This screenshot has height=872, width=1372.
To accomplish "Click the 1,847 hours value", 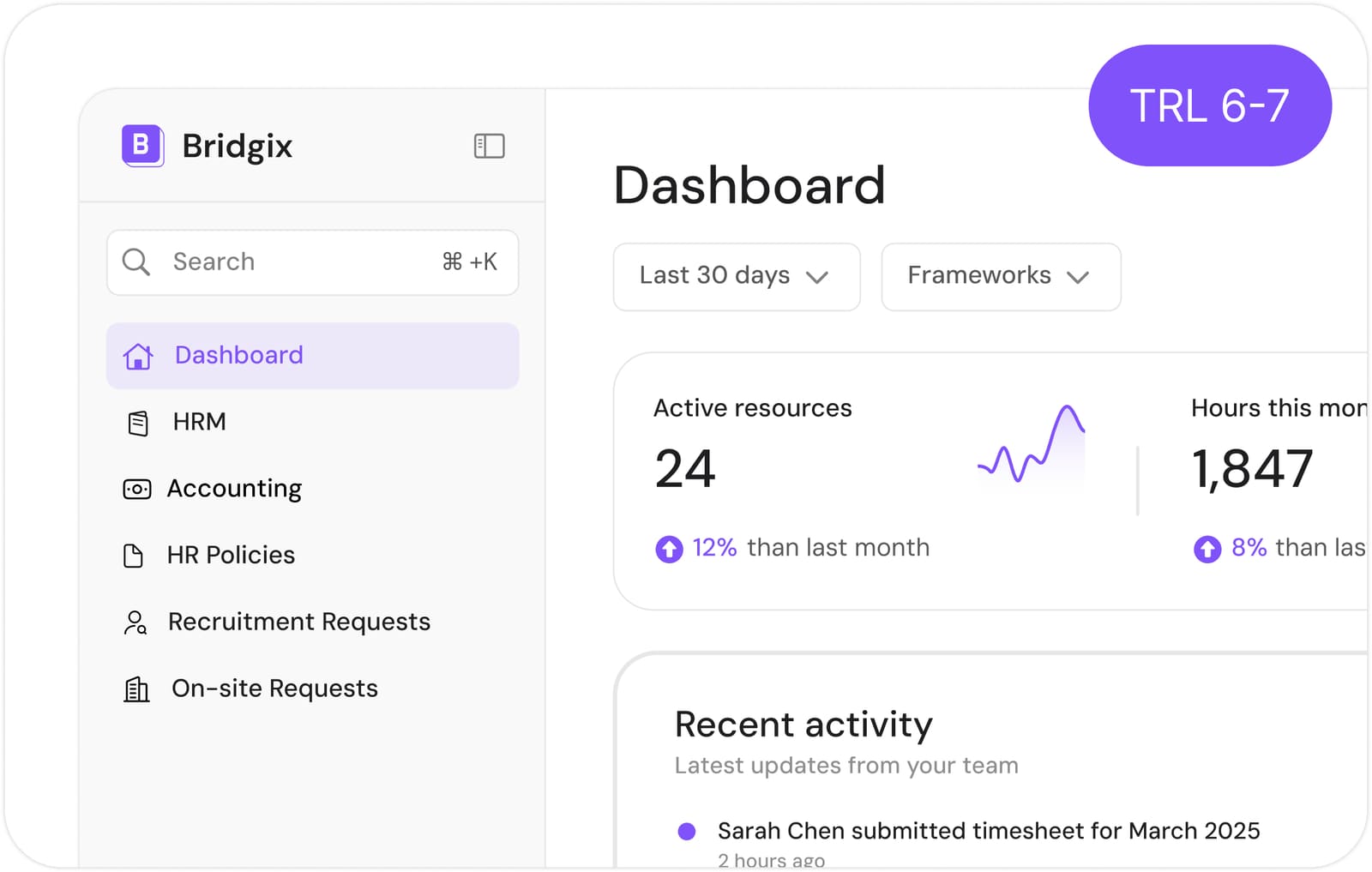I will (x=1252, y=469).
